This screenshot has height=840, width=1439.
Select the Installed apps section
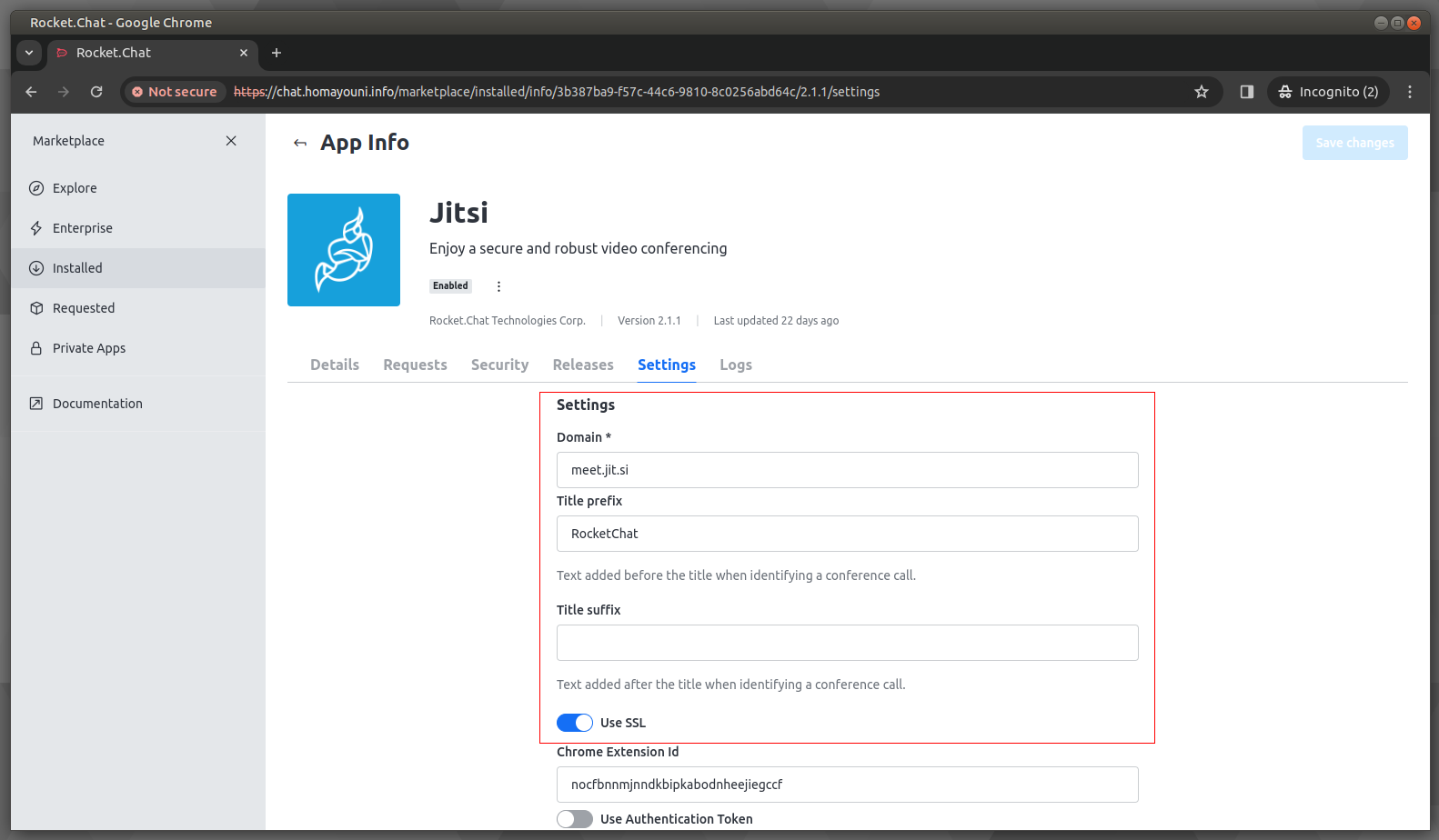tap(138, 268)
